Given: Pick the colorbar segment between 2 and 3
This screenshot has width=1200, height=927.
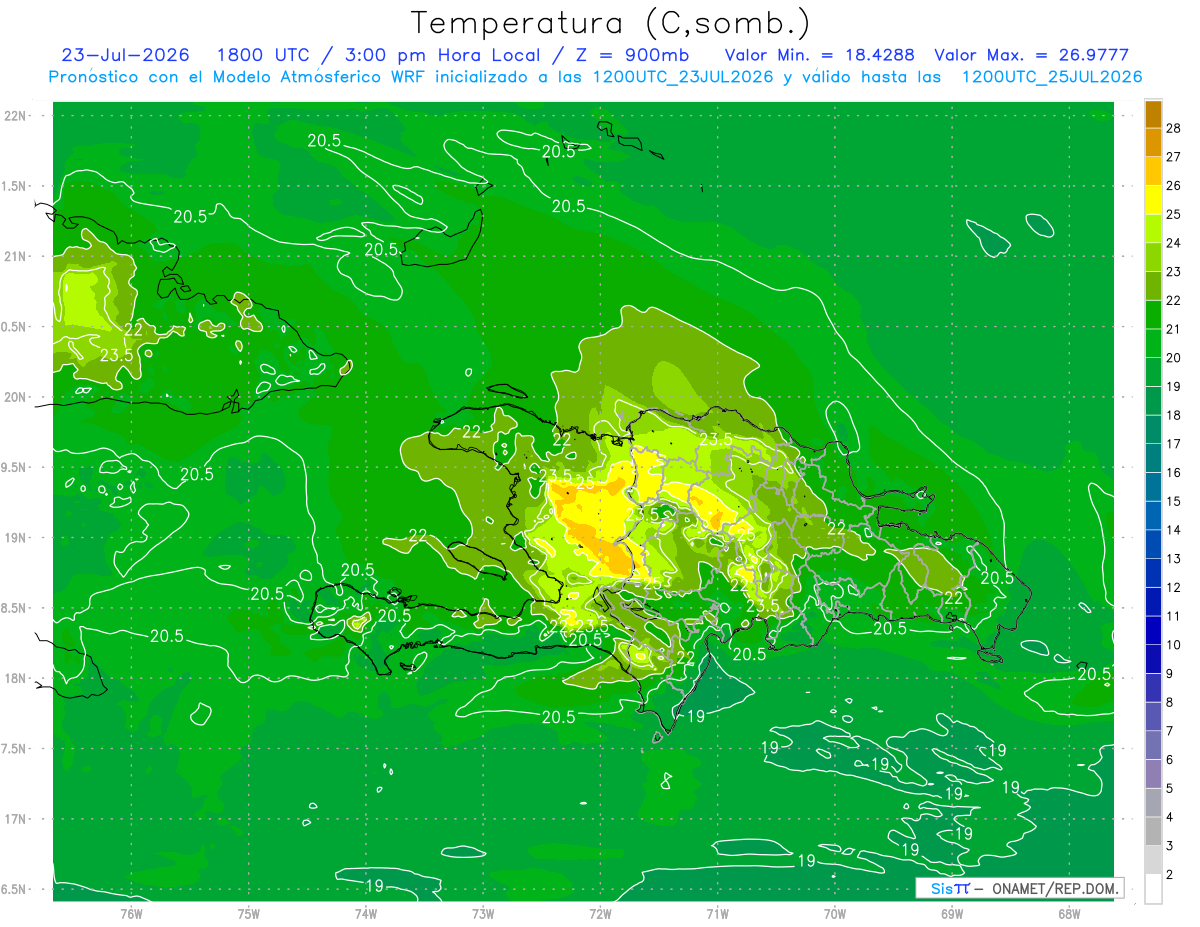Looking at the screenshot, I should [x=1153, y=860].
